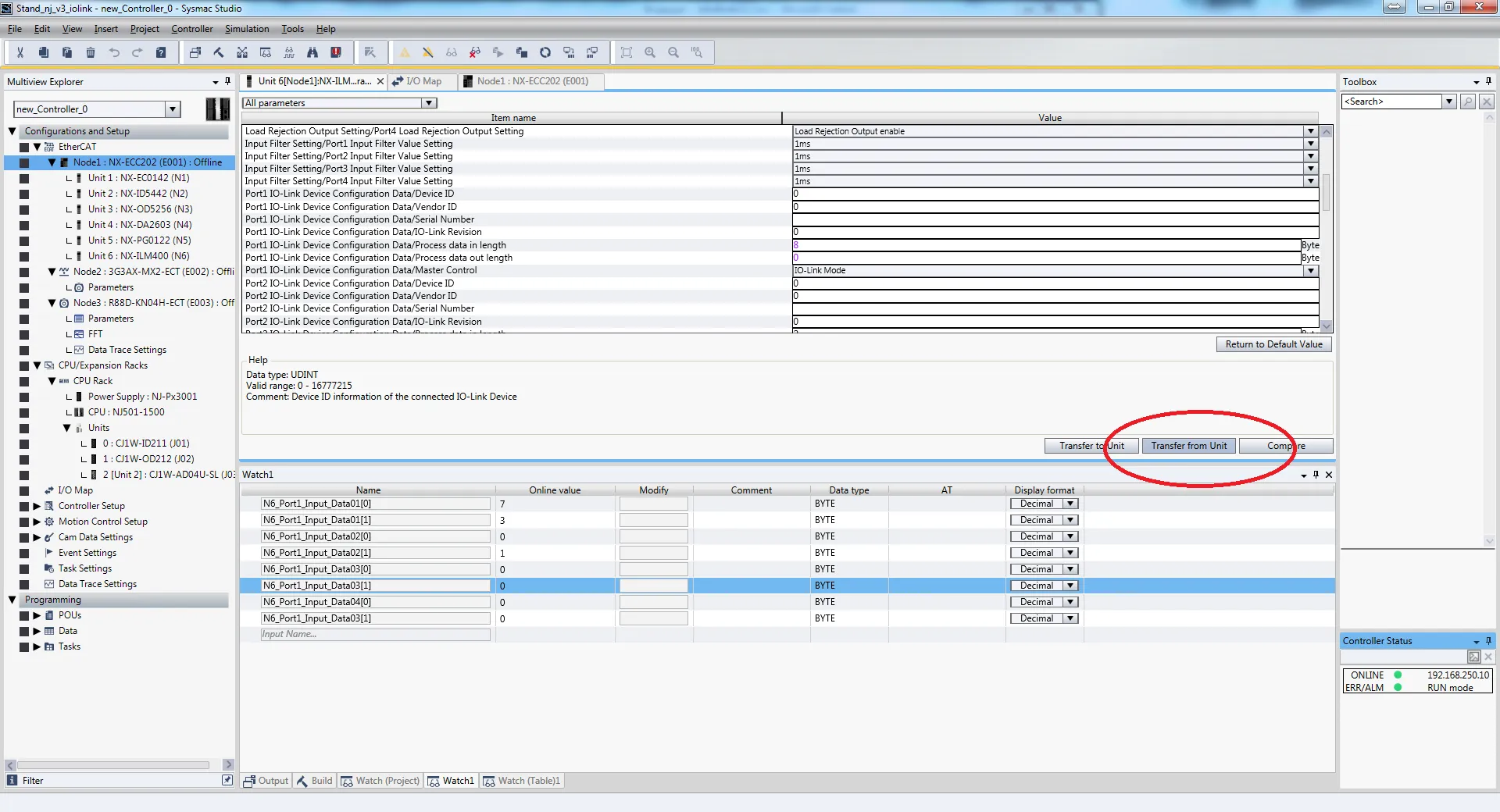Click the Cut scissors icon in toolbar
The width and height of the screenshot is (1500, 812).
click(20, 52)
